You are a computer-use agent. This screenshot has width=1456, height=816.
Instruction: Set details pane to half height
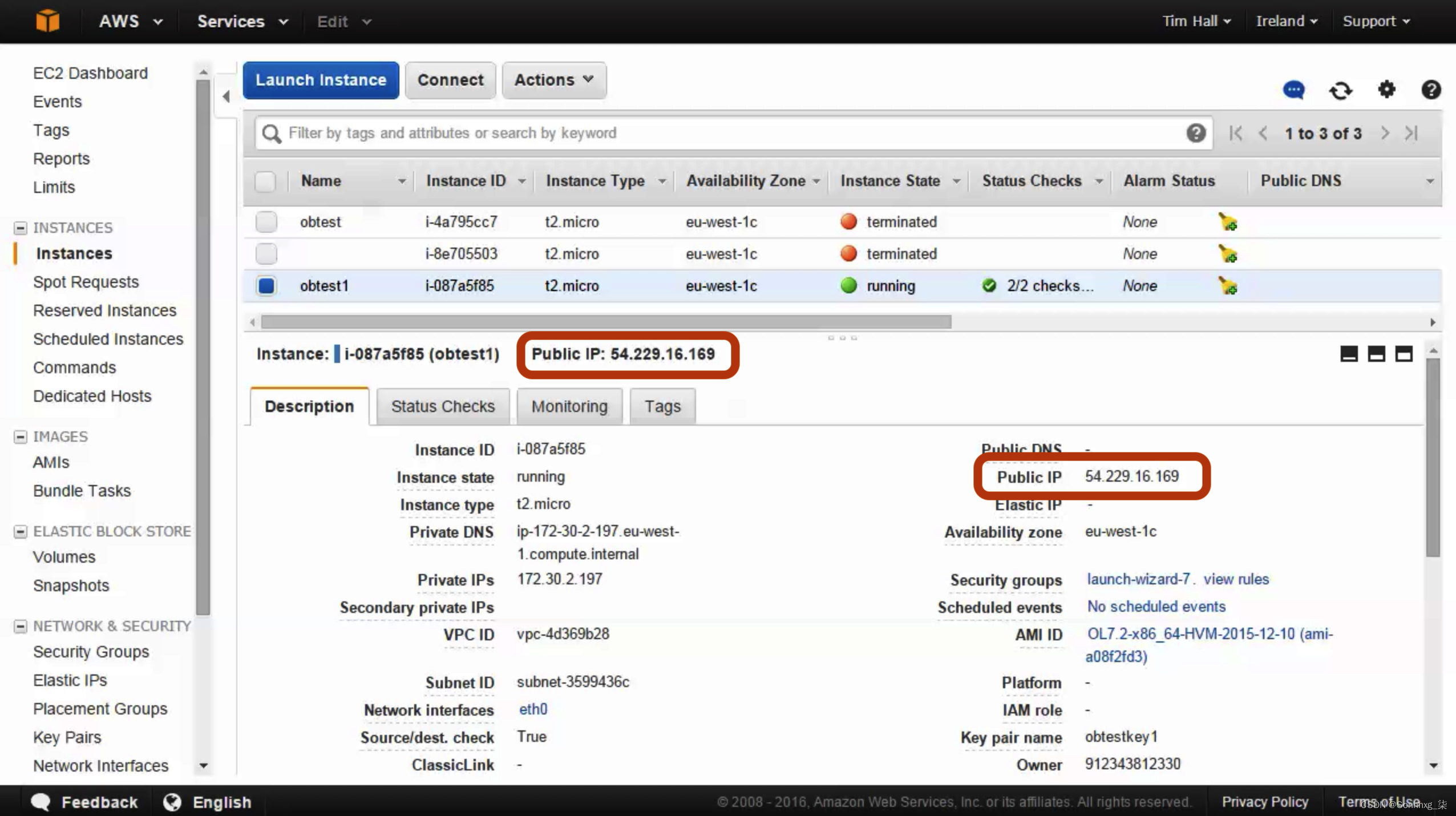pos(1376,354)
